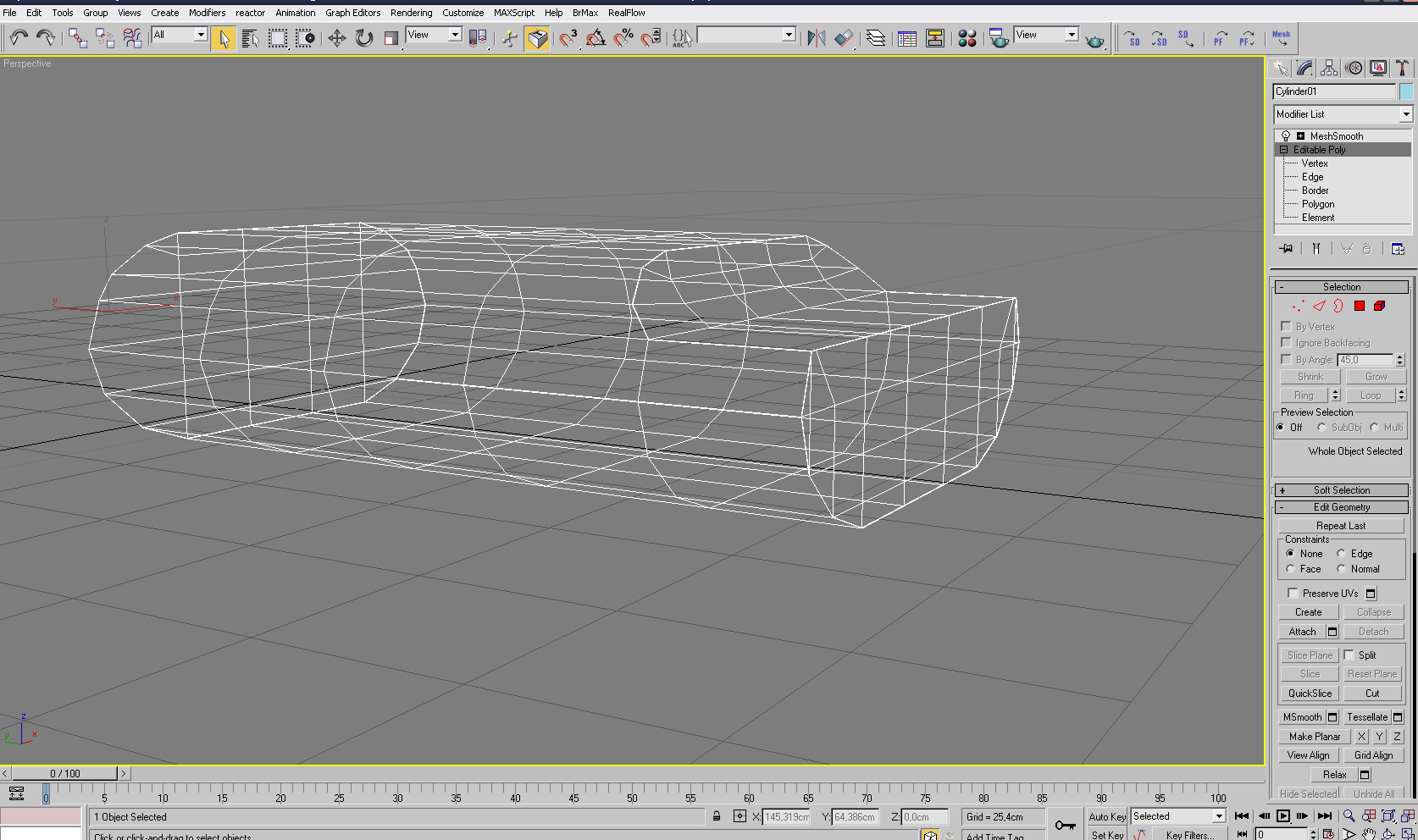Click the Quick Render teapot icon
This screenshot has width=1418, height=840.
pos(1094,39)
